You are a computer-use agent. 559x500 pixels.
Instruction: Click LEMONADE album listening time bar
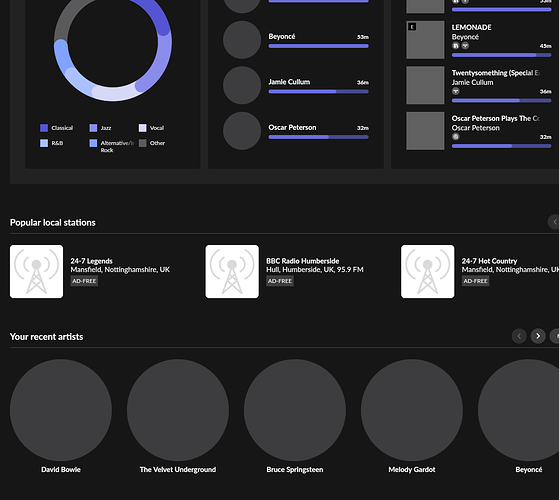tap(502, 55)
